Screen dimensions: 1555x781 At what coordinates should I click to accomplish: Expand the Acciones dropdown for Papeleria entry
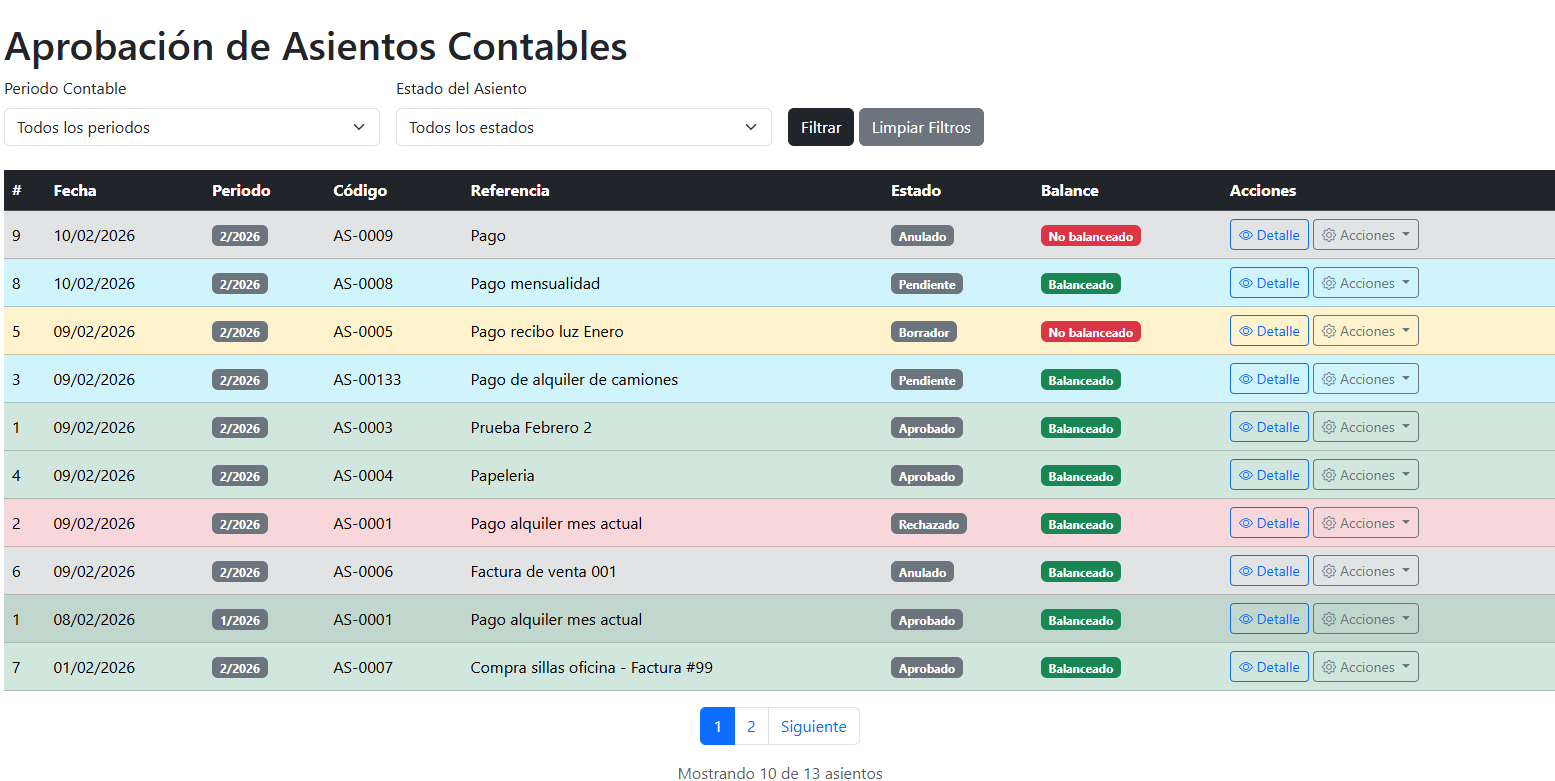click(1366, 474)
